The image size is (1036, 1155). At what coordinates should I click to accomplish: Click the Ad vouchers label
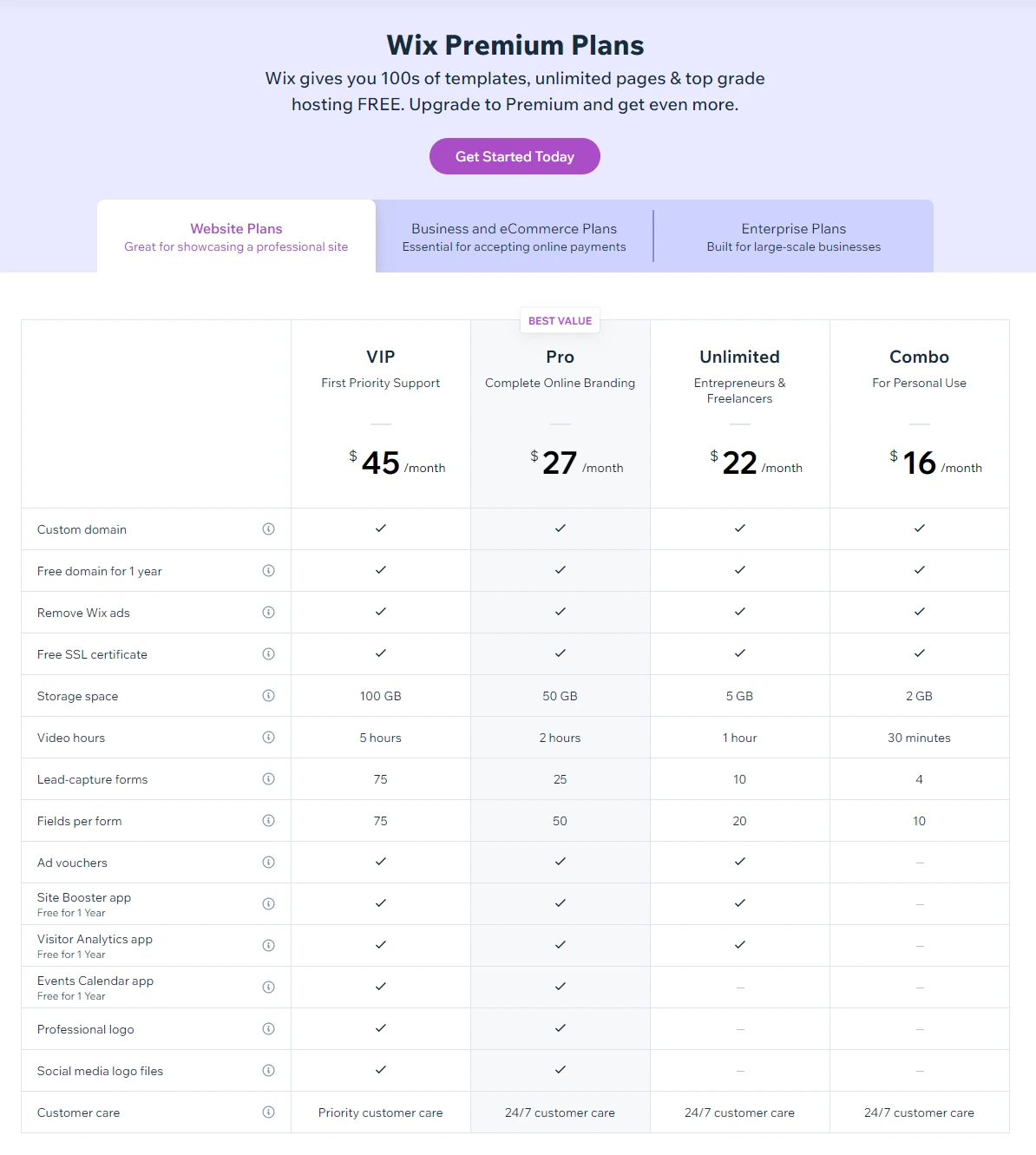coord(72,863)
